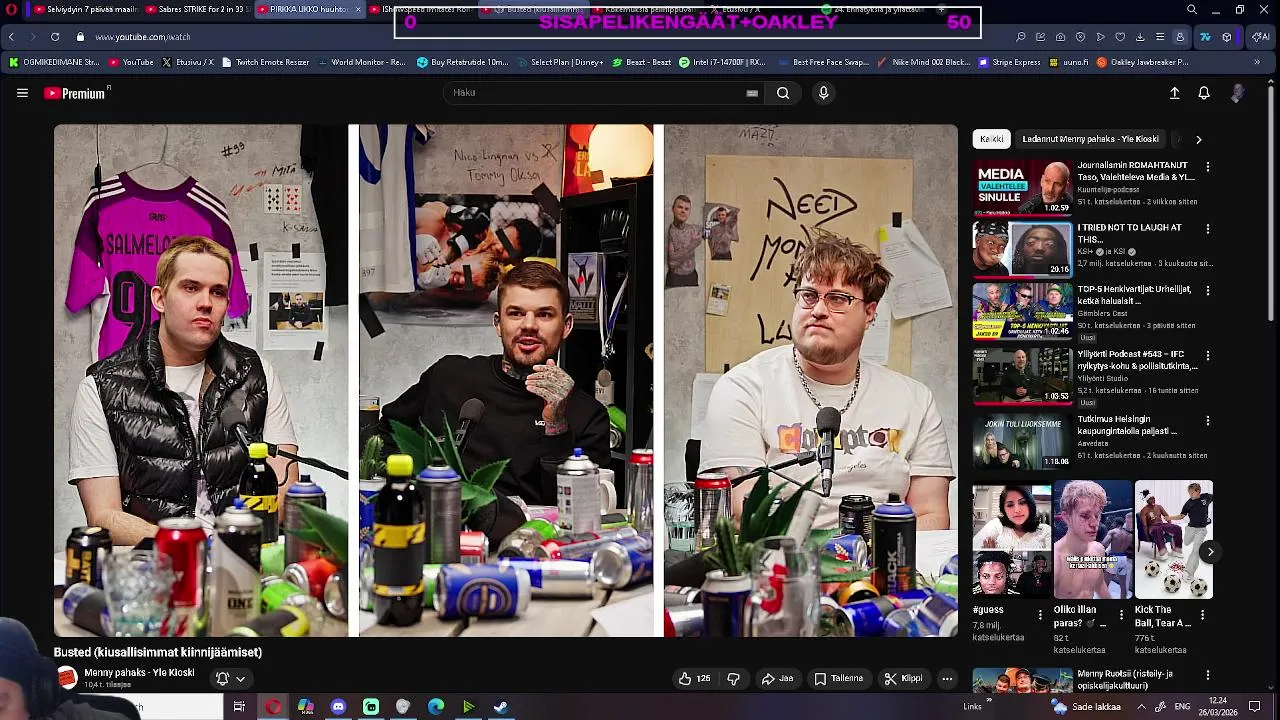The height and width of the screenshot is (720, 1280).
Task: Save the video with Tallenna button
Action: pyautogui.click(x=838, y=678)
